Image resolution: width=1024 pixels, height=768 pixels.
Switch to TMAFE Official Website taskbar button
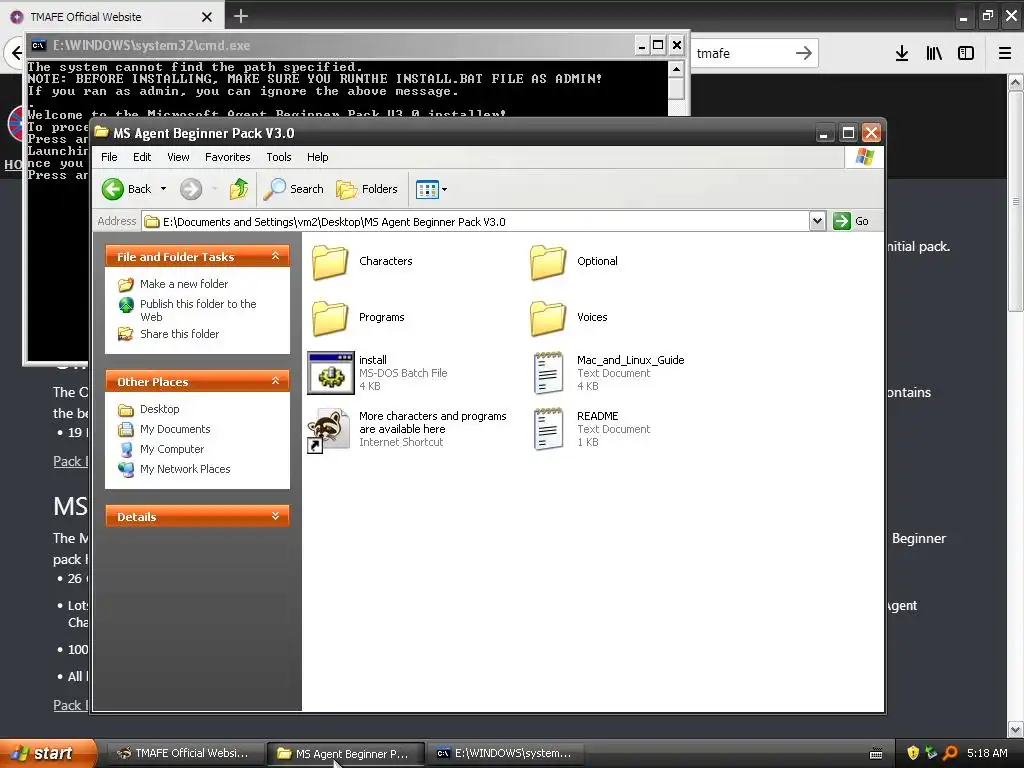pyautogui.click(x=185, y=753)
